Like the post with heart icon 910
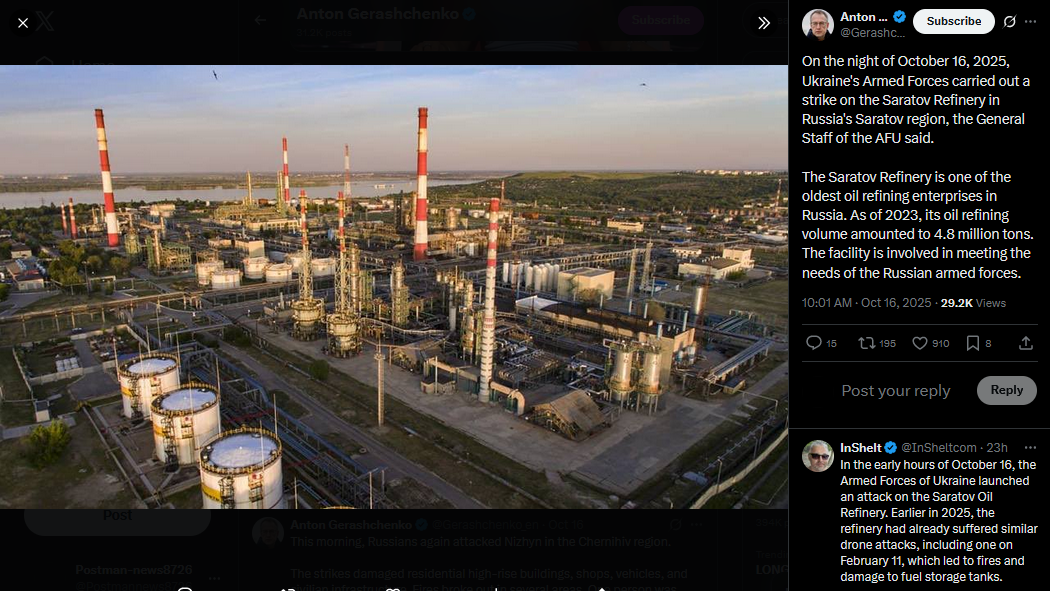Viewport: 1050px width, 591px height. [x=931, y=343]
